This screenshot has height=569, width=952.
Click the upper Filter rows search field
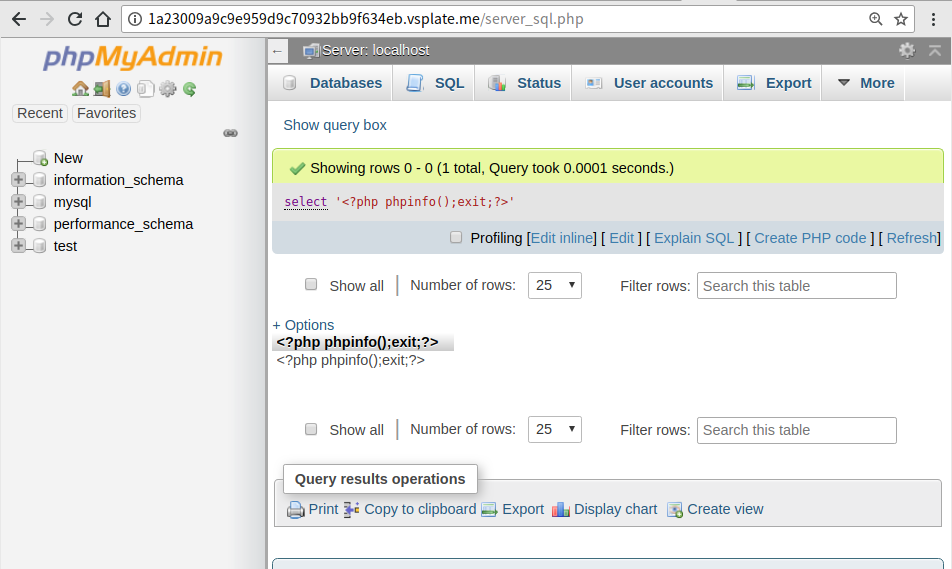(x=797, y=285)
